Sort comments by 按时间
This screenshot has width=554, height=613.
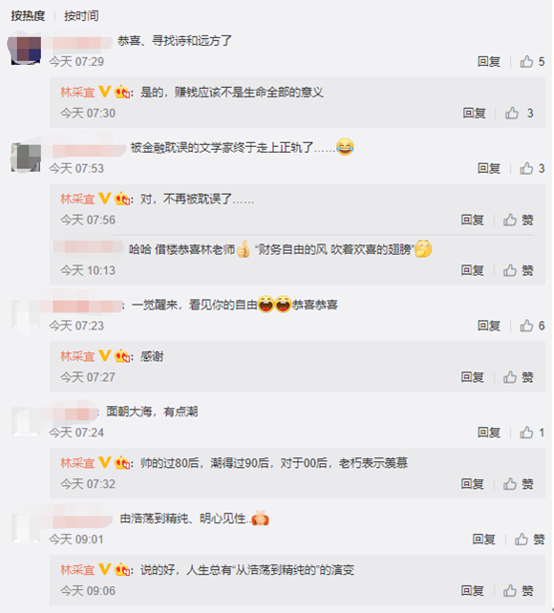tap(81, 16)
